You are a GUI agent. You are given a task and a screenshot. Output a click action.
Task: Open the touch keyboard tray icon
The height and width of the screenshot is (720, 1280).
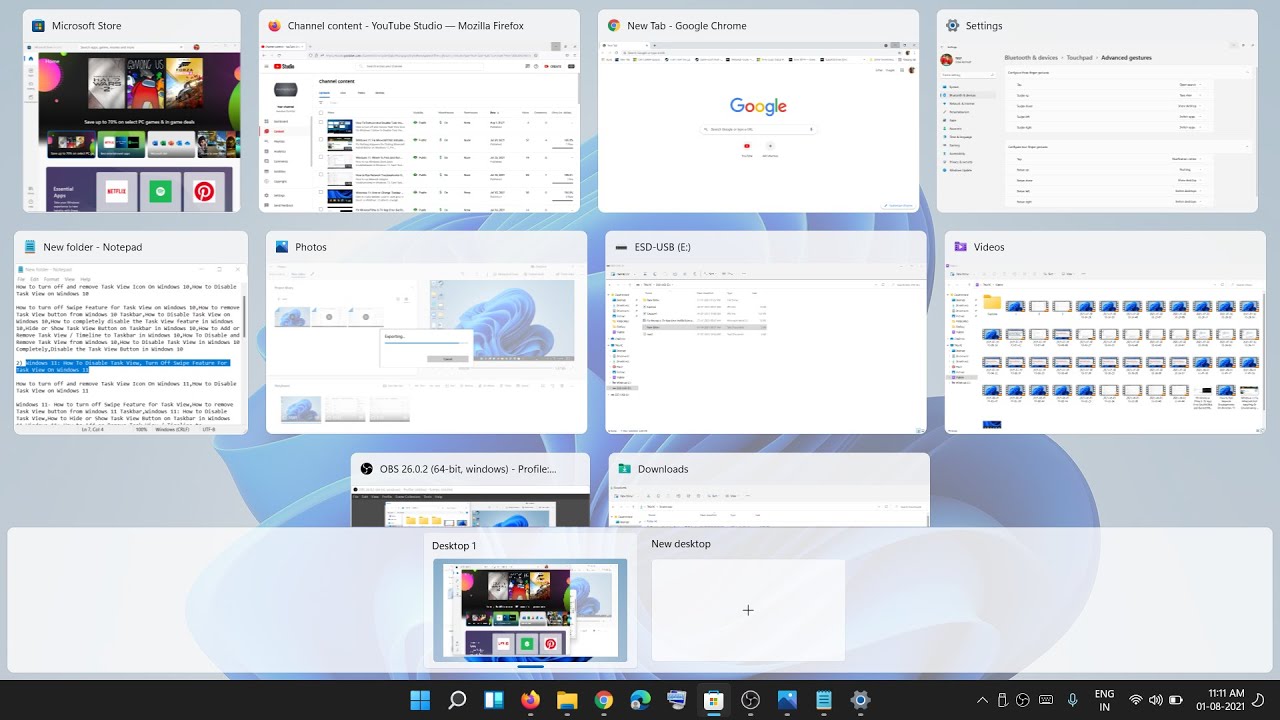(1046, 700)
